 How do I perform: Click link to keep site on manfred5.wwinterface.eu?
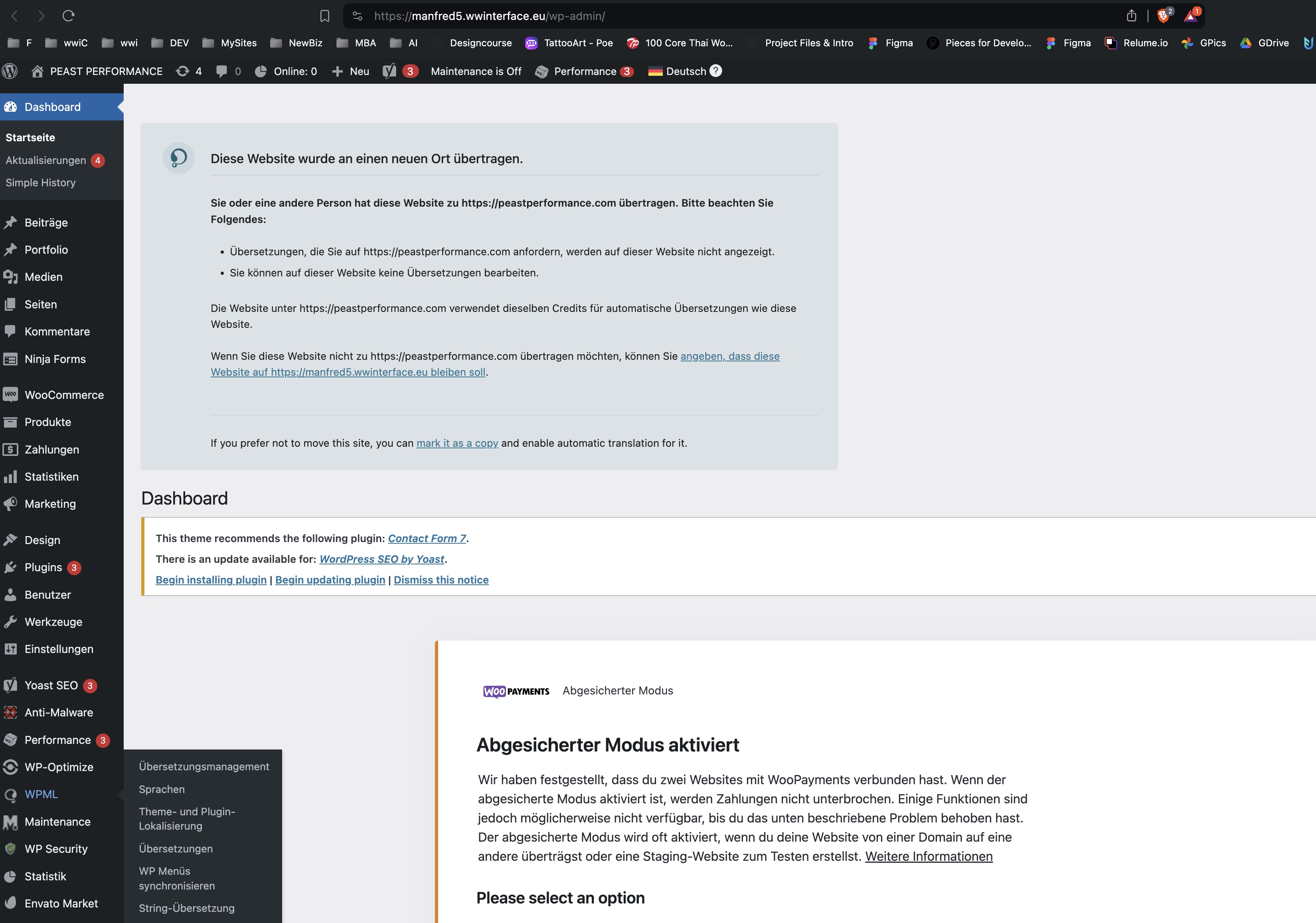click(x=495, y=365)
